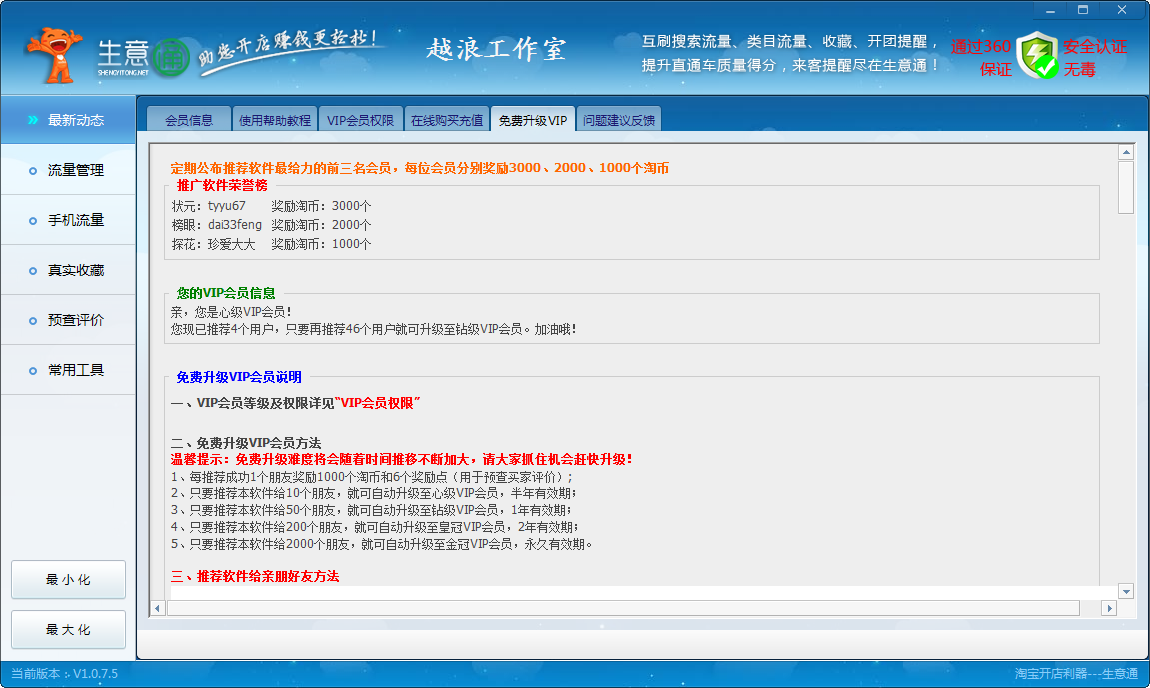Switch to the 会员信息 tab
The width and height of the screenshot is (1150, 688).
coord(188,120)
